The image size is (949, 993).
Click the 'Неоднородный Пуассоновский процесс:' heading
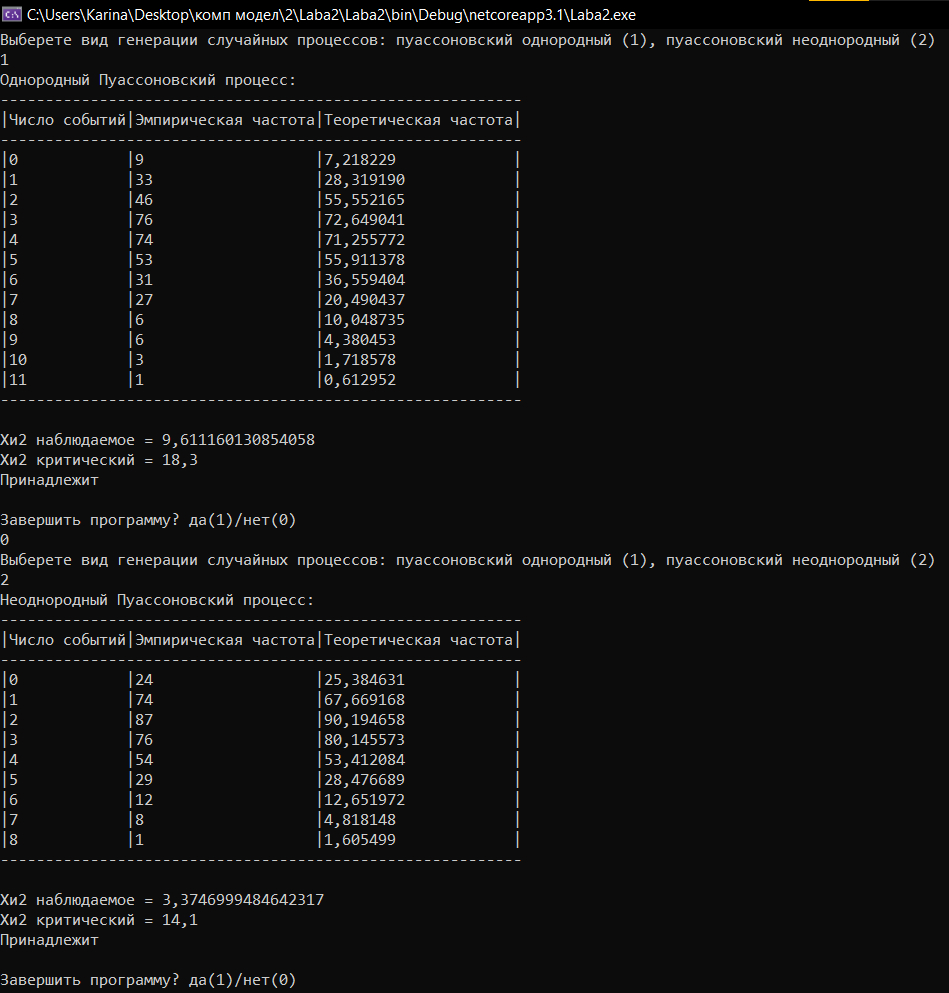pyautogui.click(x=157, y=600)
